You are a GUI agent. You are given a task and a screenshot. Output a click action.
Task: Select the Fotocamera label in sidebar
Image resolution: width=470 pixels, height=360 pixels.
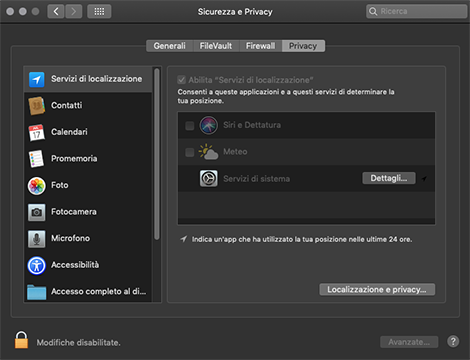pyautogui.click(x=74, y=212)
